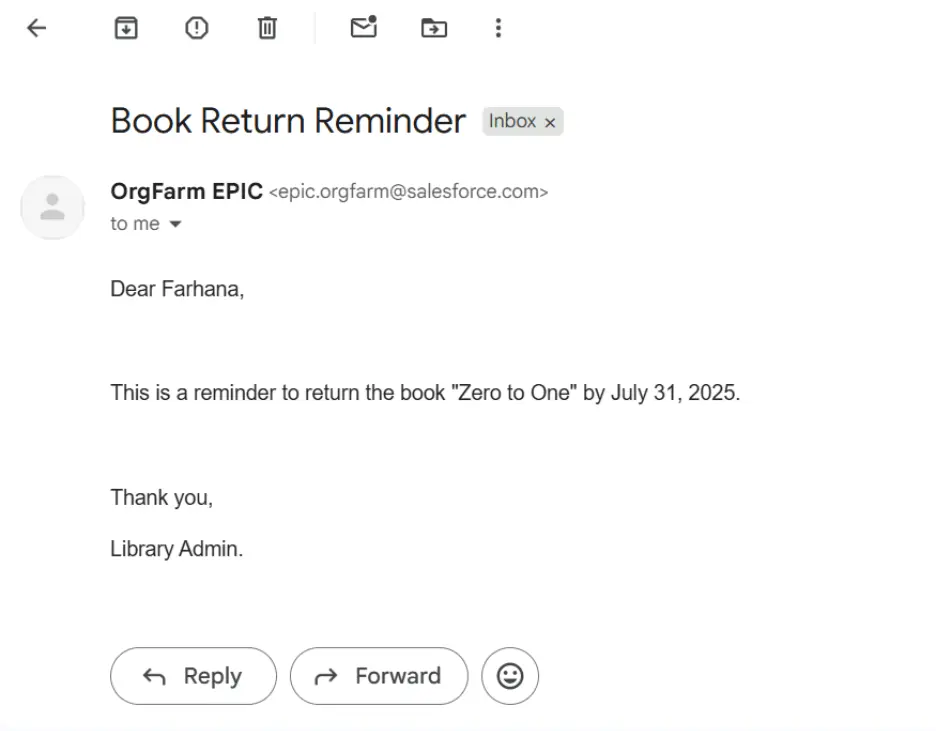
Task: Go back to the inbox list
Action: pyautogui.click(x=37, y=28)
